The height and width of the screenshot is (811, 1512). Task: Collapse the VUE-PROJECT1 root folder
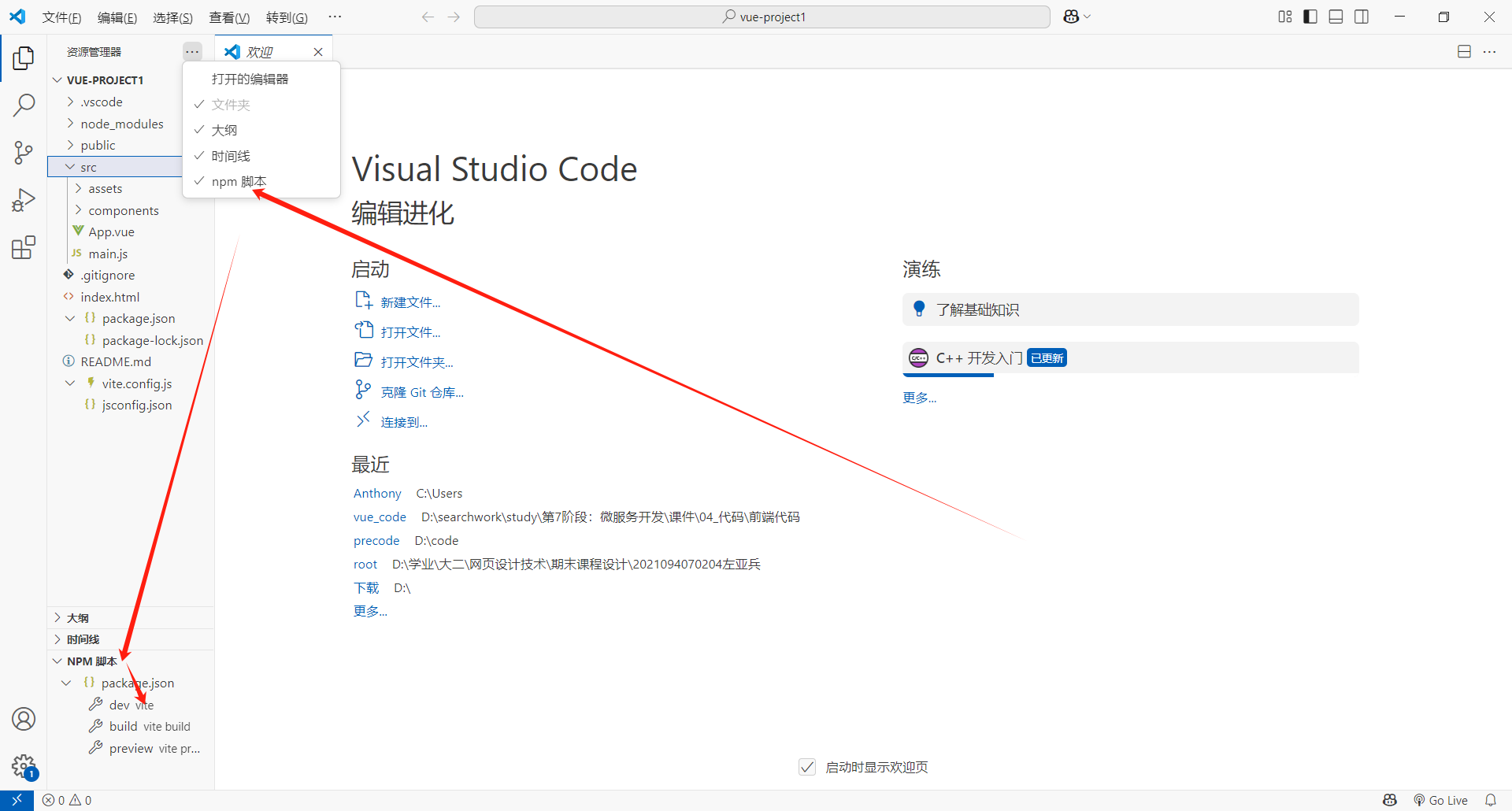[x=57, y=80]
